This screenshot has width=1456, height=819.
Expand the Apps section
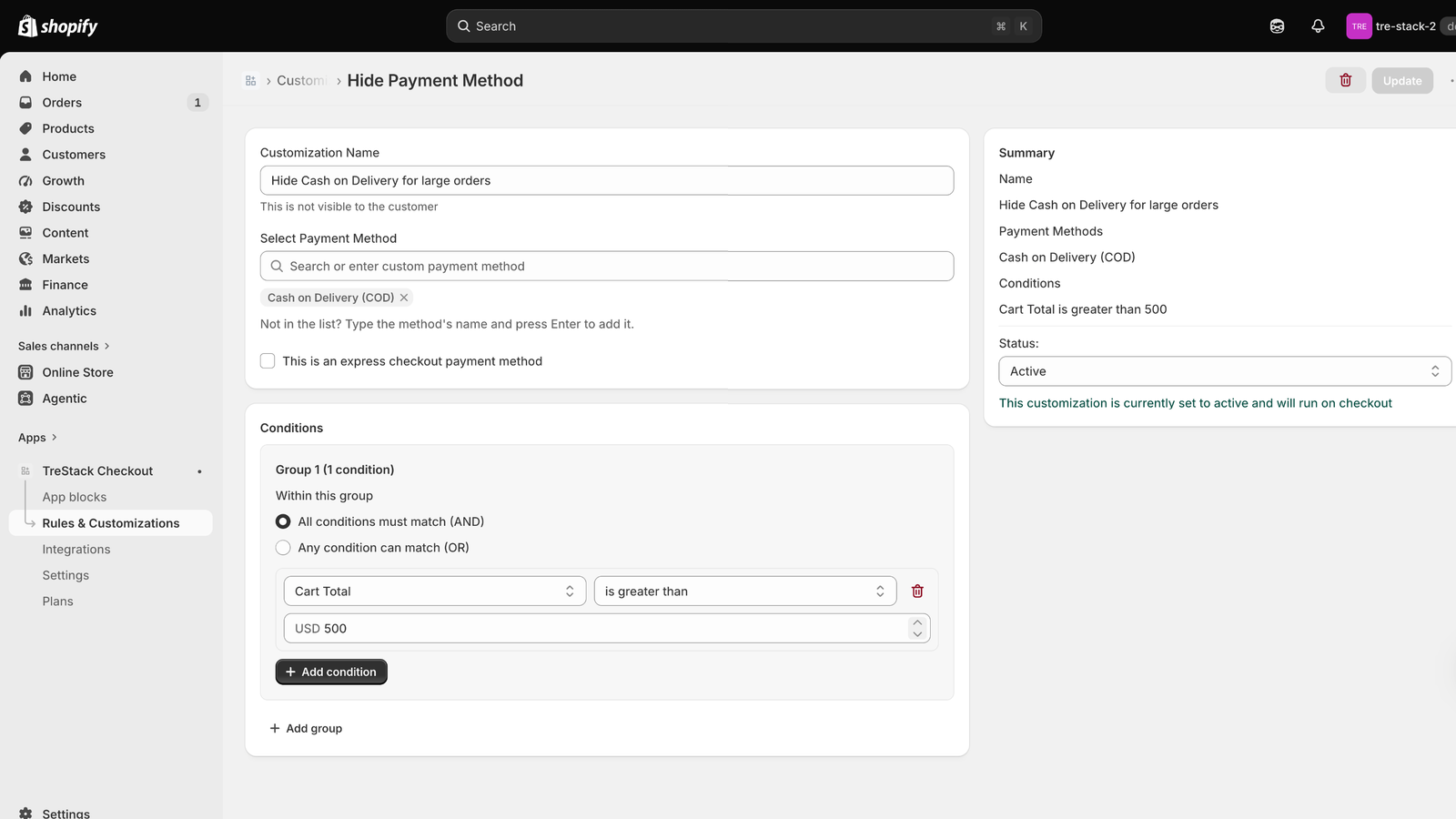37,438
